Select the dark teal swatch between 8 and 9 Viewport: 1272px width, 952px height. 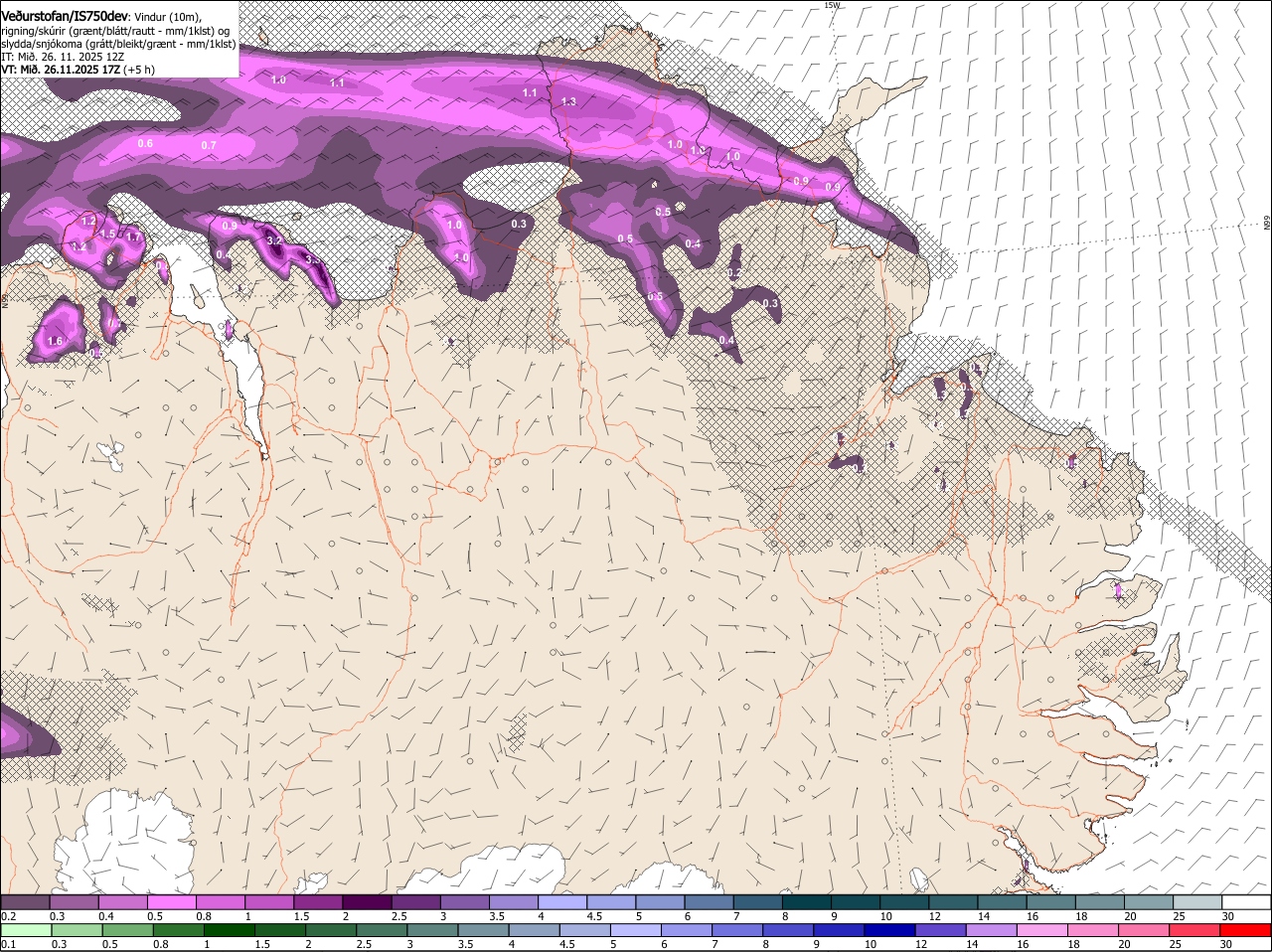pyautogui.click(x=807, y=902)
